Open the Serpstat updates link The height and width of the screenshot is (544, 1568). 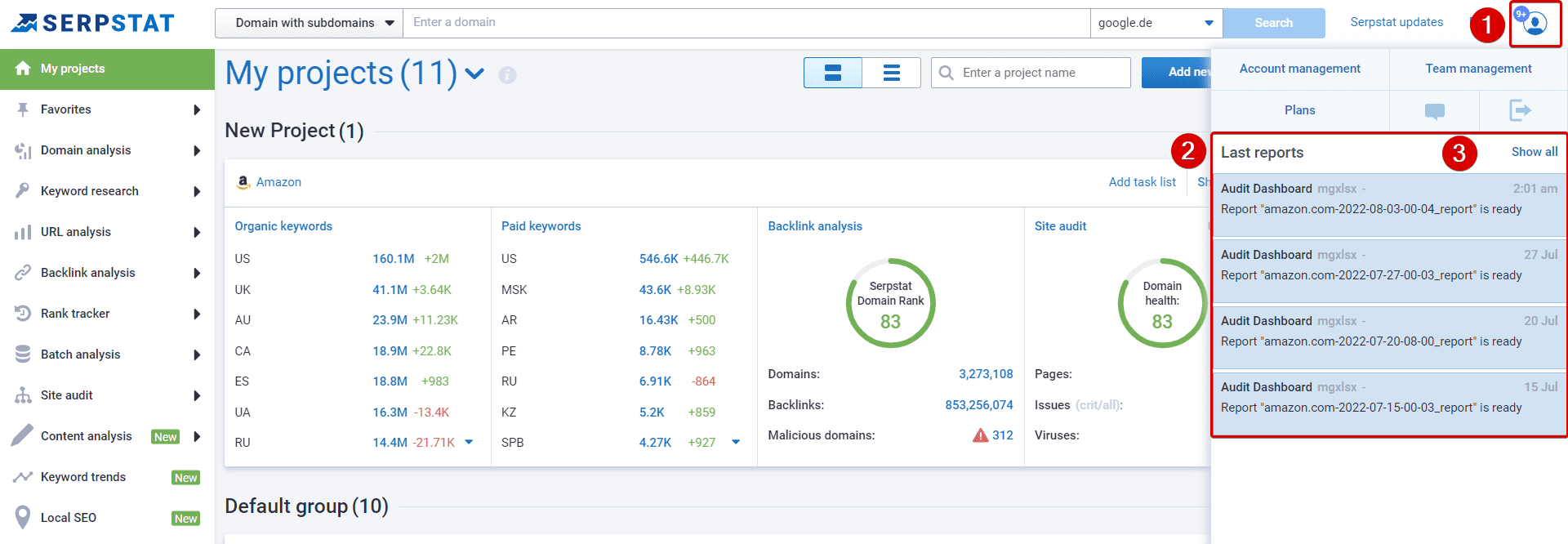tap(1396, 22)
